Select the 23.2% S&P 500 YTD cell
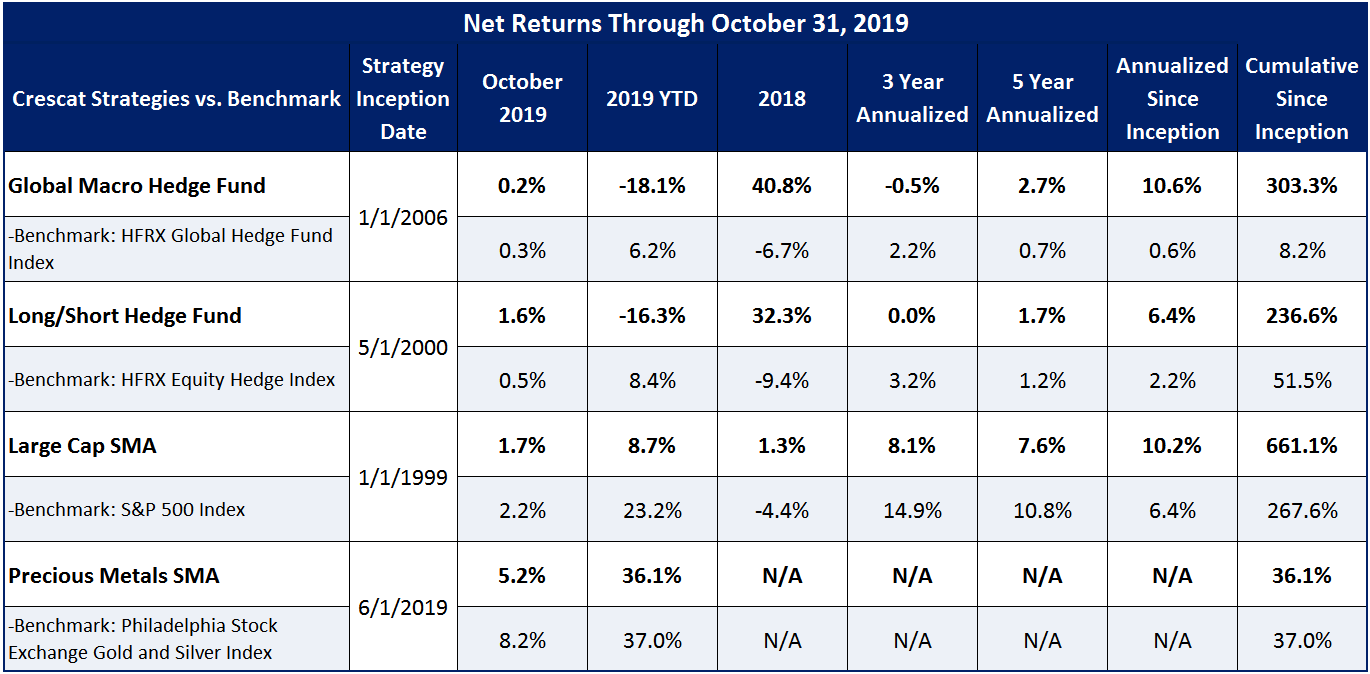The image size is (1370, 674). [652, 510]
